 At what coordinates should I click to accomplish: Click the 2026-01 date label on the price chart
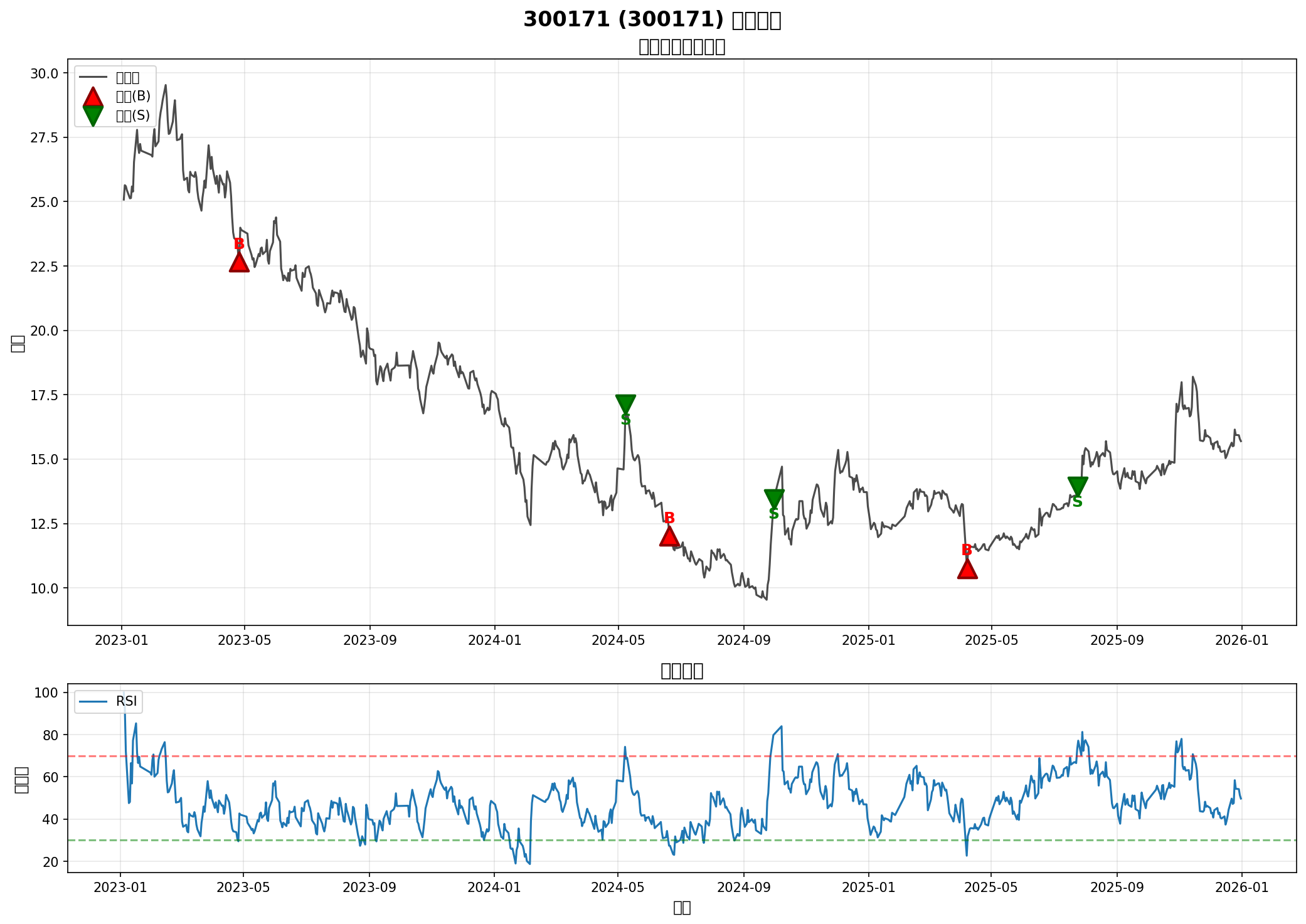[x=1241, y=640]
